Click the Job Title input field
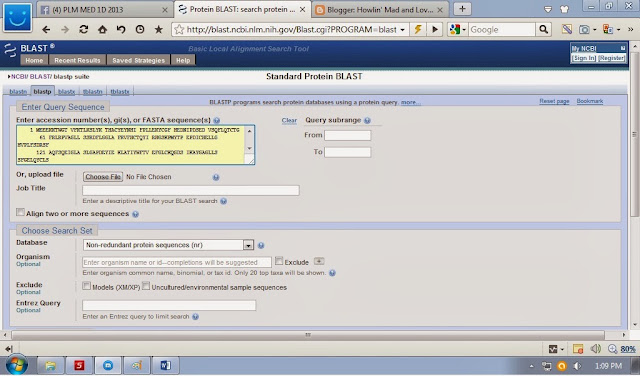This screenshot has height=376, width=640. pos(191,190)
